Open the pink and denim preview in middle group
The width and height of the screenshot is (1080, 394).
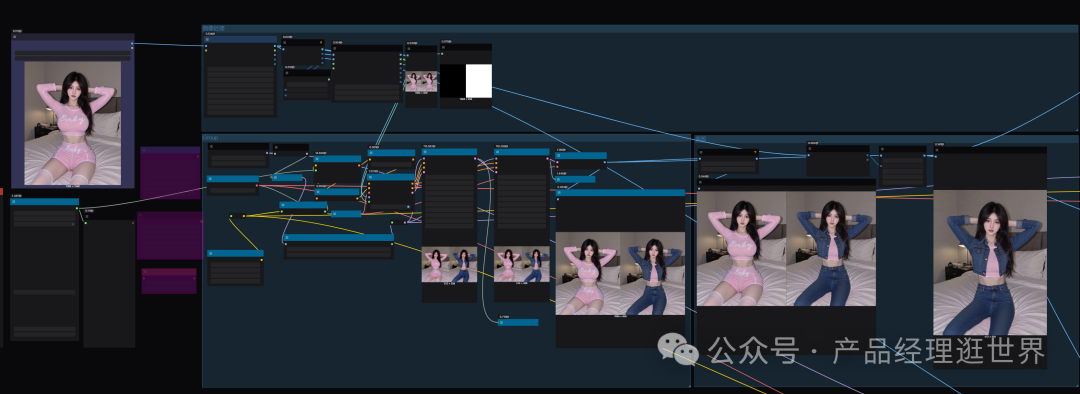click(621, 273)
